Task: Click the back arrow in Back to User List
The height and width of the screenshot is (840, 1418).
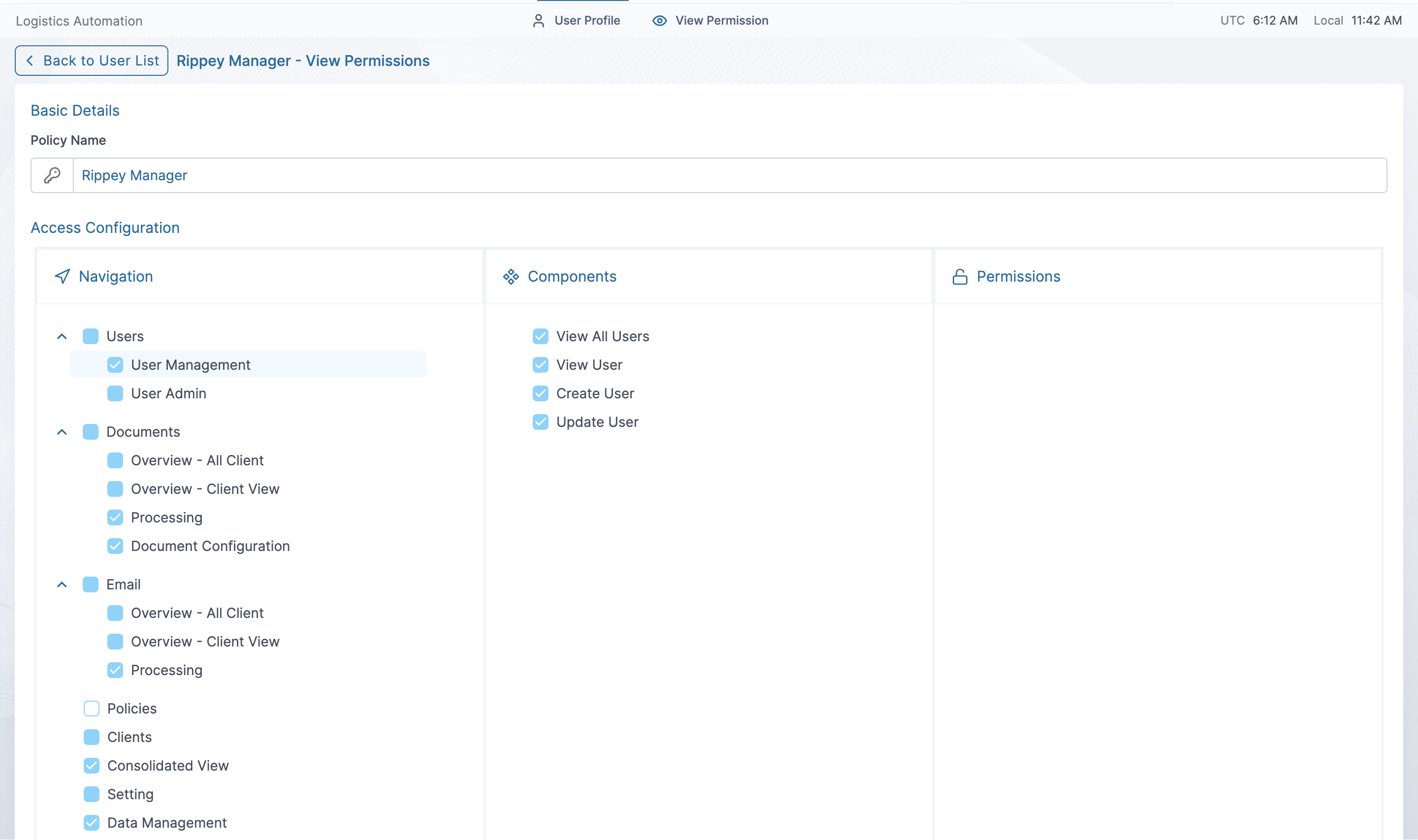Action: pos(30,61)
